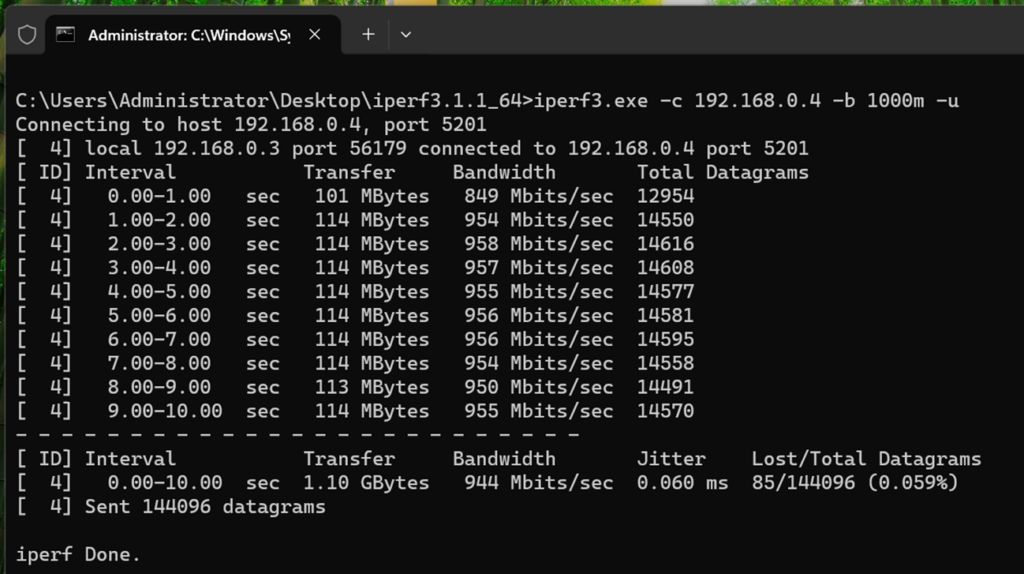The width and height of the screenshot is (1024, 574).
Task: Click the 85/144096 (0.059%) lost datagrams value
Action: coord(854,483)
